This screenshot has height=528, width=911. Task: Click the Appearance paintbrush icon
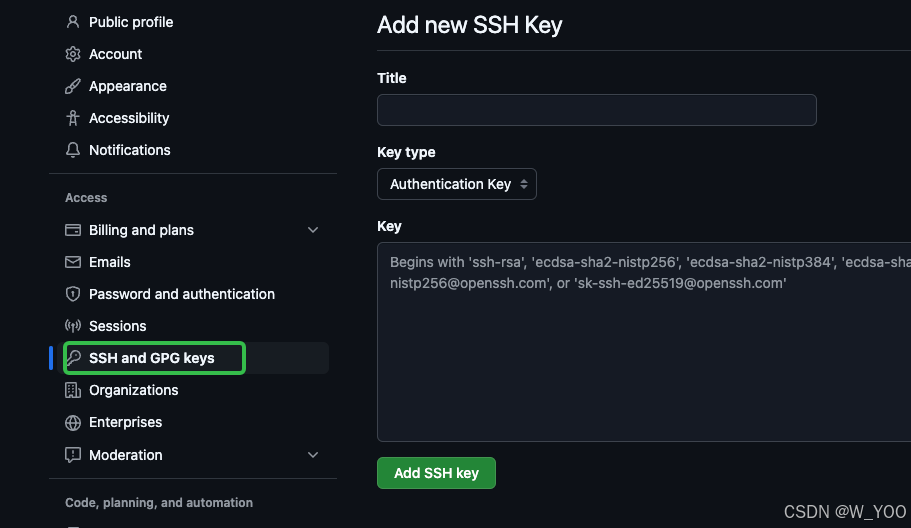point(73,86)
